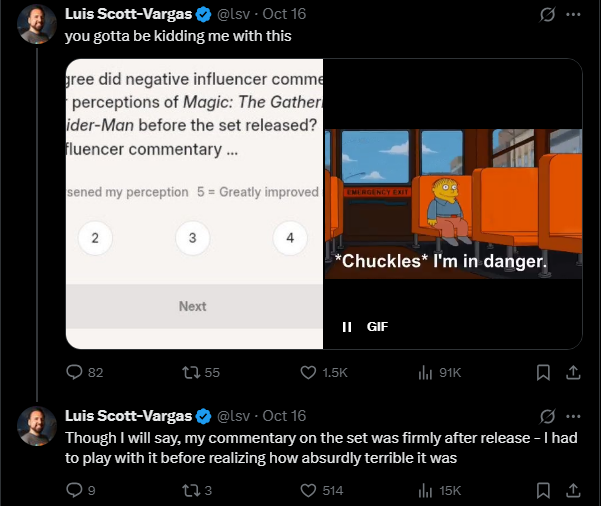Like the first tweet with 1.5K likes

coord(309,372)
